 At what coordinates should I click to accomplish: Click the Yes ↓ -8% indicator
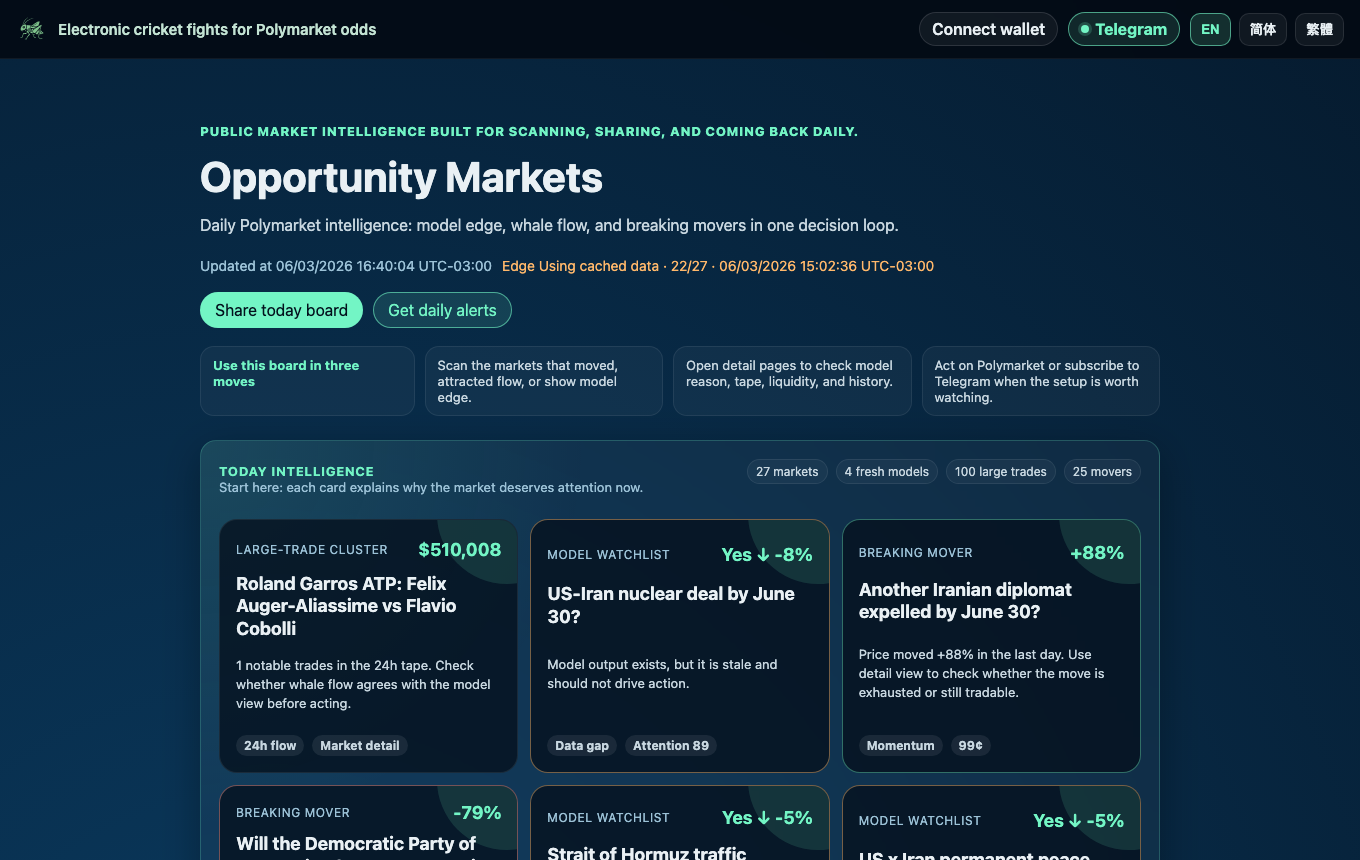pos(767,554)
